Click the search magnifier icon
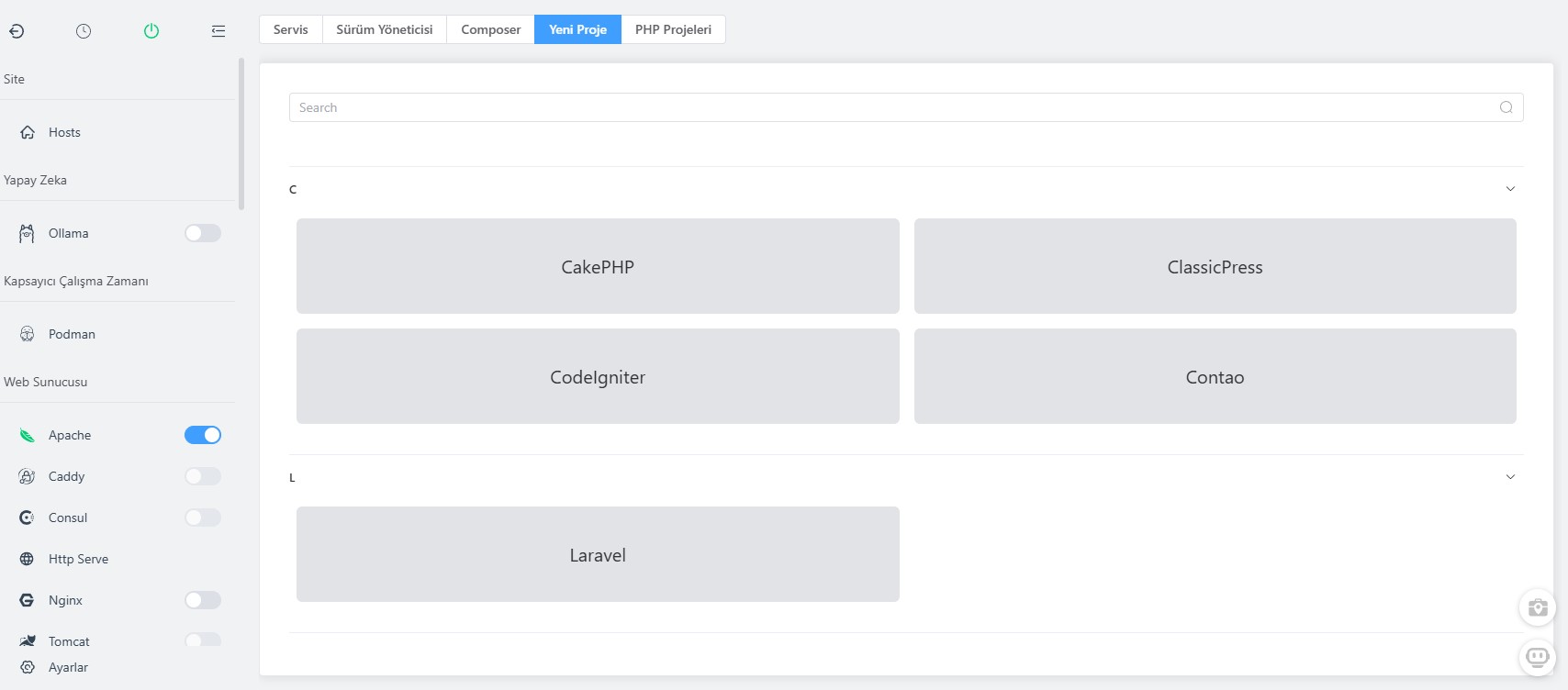1568x690 pixels. coord(1506,107)
